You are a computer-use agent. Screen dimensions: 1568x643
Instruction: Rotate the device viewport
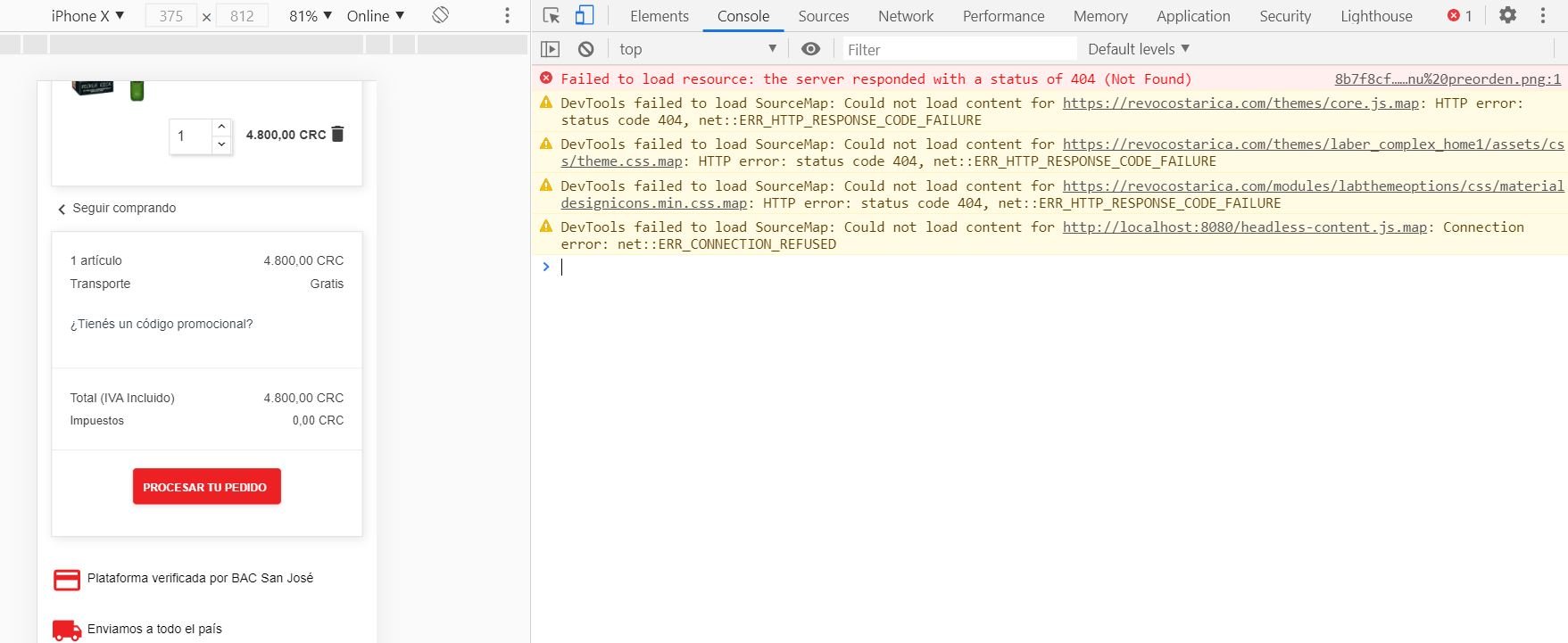click(x=440, y=15)
